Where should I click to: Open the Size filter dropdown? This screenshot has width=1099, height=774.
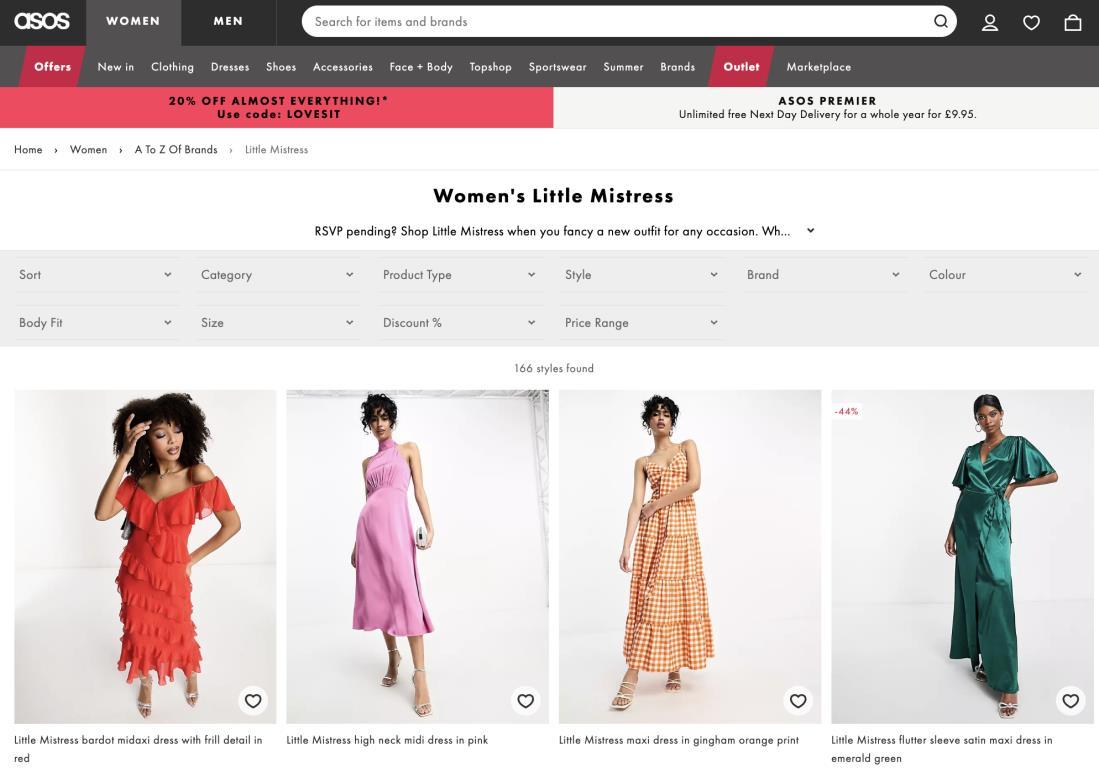(277, 322)
